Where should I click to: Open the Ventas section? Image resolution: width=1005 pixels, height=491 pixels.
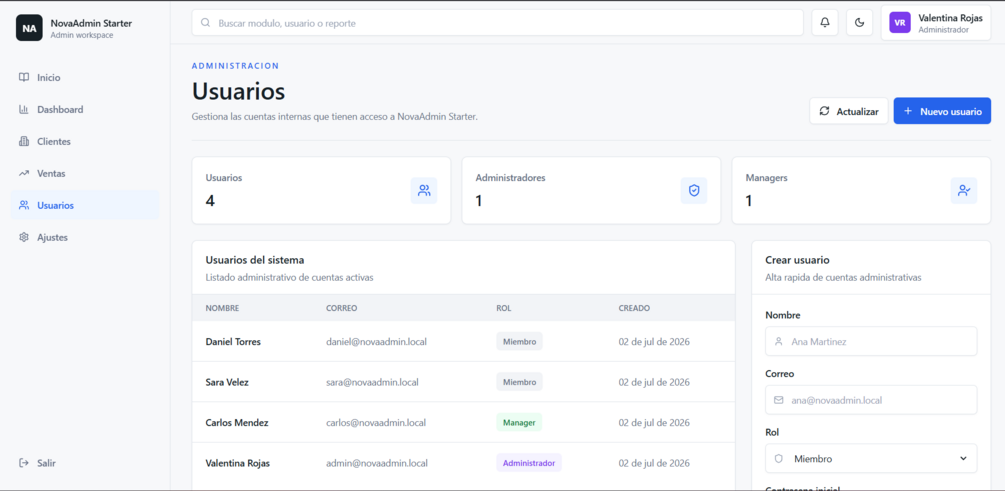coord(85,173)
